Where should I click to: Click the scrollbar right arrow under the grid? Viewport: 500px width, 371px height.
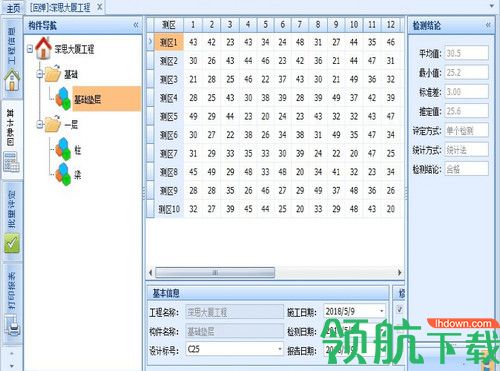399,272
